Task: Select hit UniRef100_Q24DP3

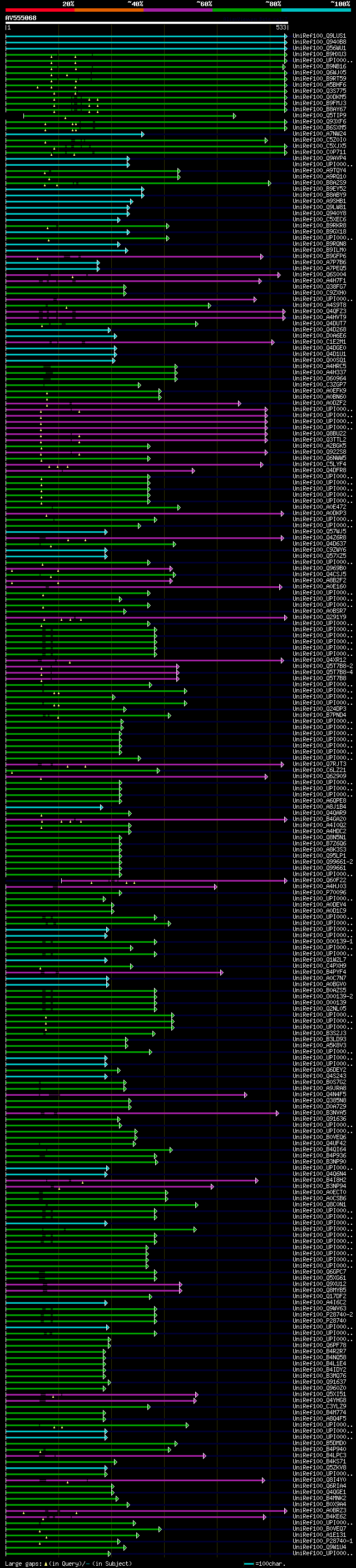Action: pos(319,709)
